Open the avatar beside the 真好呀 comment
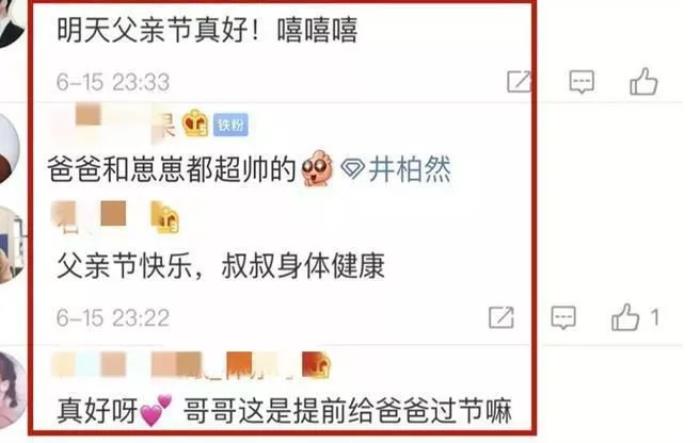 click(x=12, y=390)
